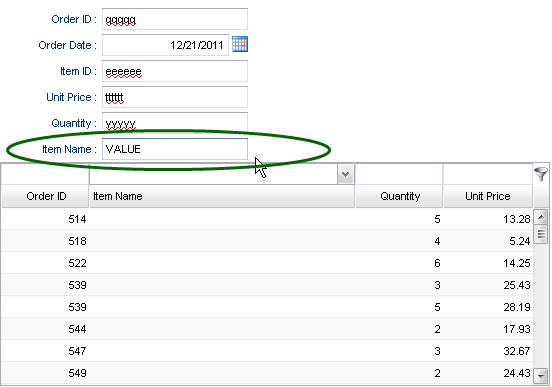Click the unit price 13.28 cell
This screenshot has height=387, width=552.
point(488,219)
